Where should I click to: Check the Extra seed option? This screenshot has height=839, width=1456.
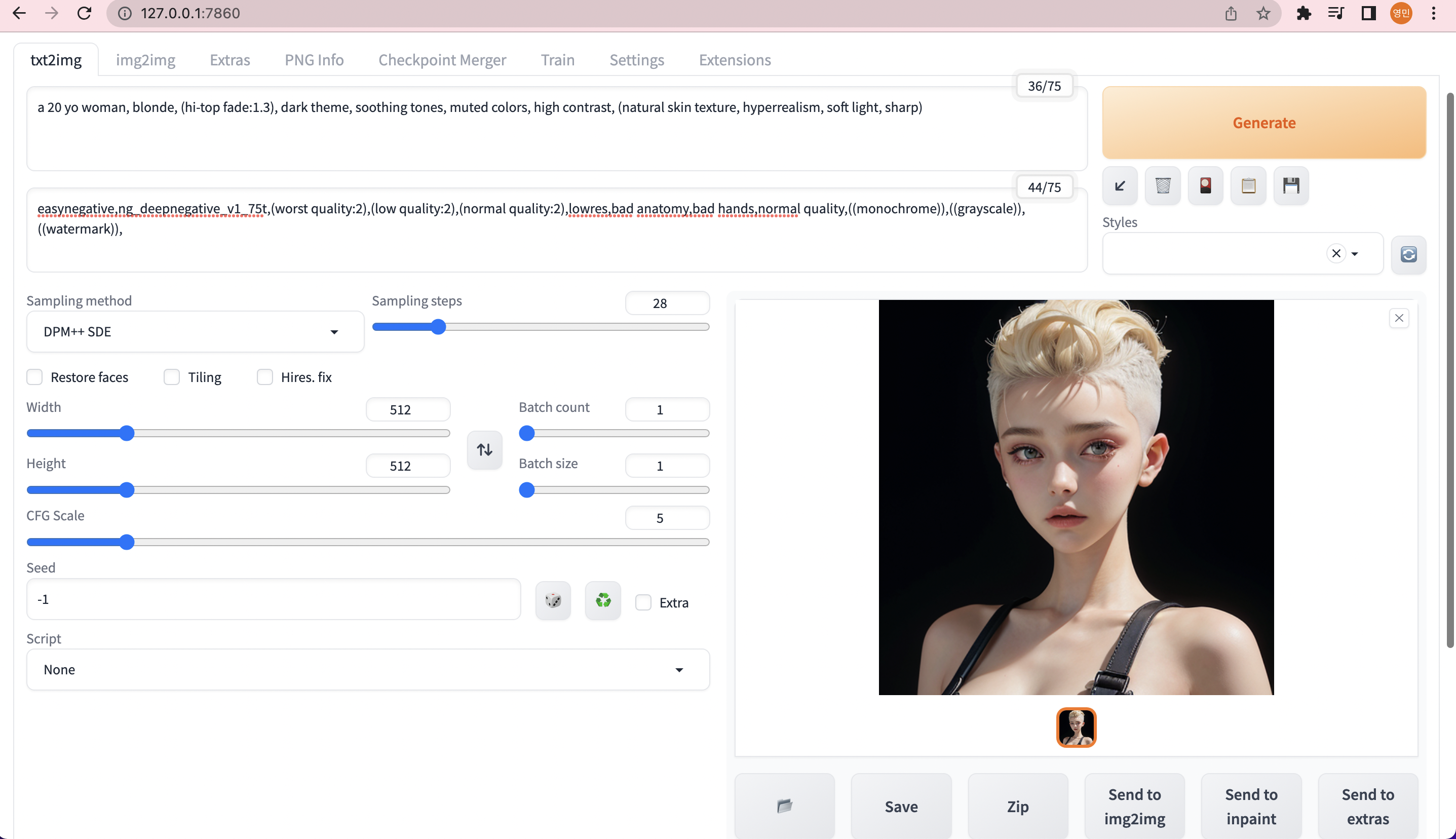point(643,603)
